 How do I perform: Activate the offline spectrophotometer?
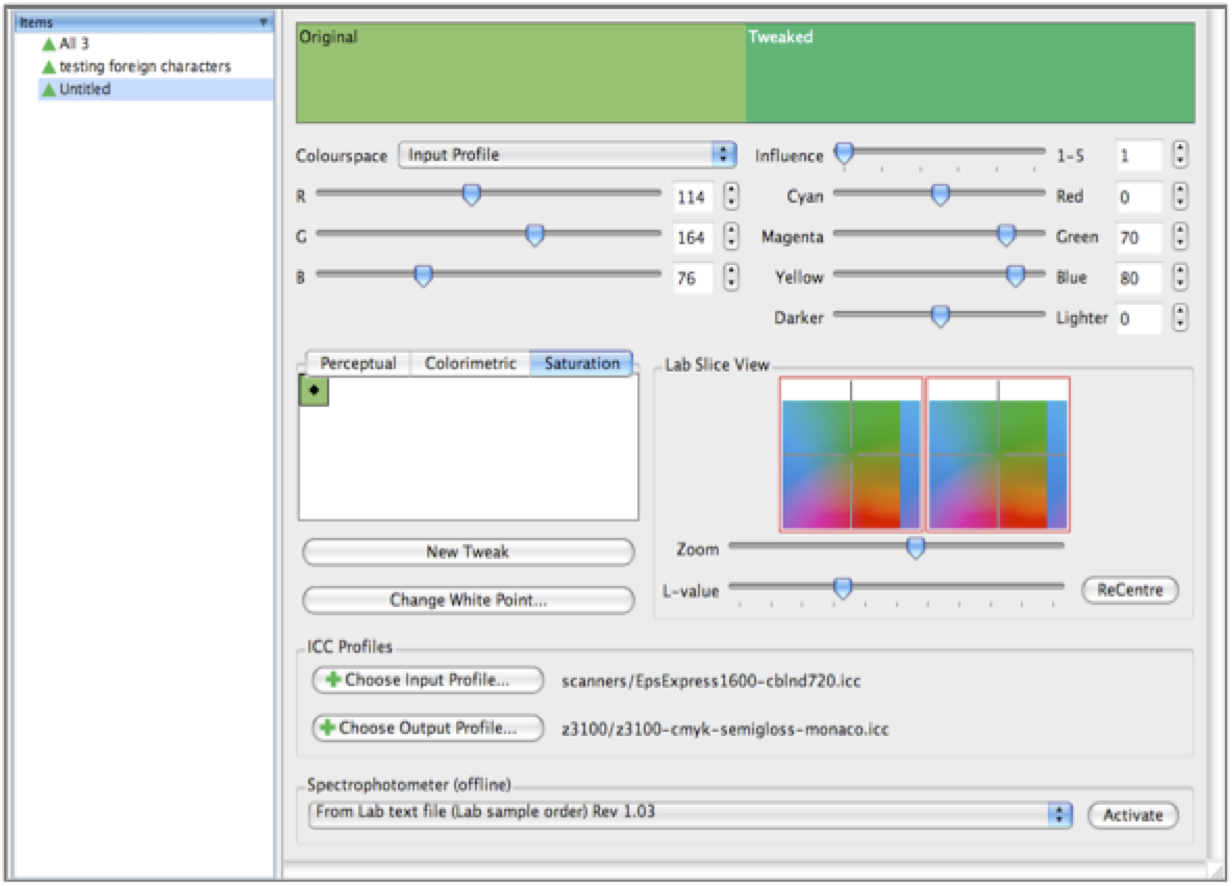[1132, 815]
